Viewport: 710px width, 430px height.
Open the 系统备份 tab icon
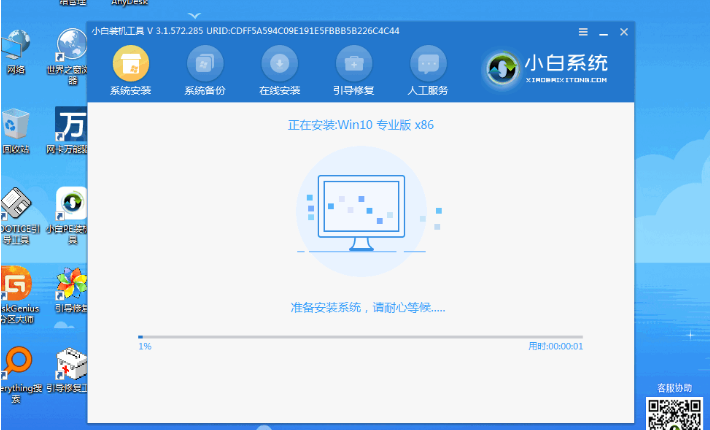pos(205,64)
